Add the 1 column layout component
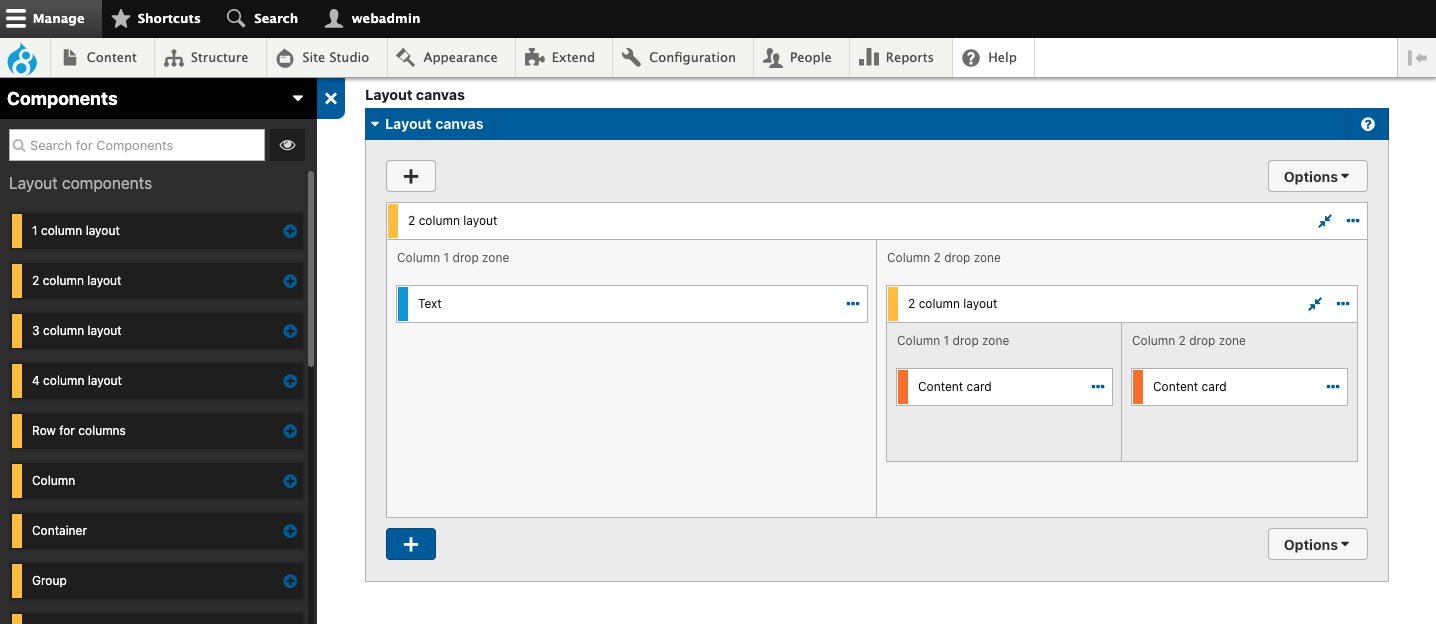The height and width of the screenshot is (624, 1436). click(x=290, y=231)
